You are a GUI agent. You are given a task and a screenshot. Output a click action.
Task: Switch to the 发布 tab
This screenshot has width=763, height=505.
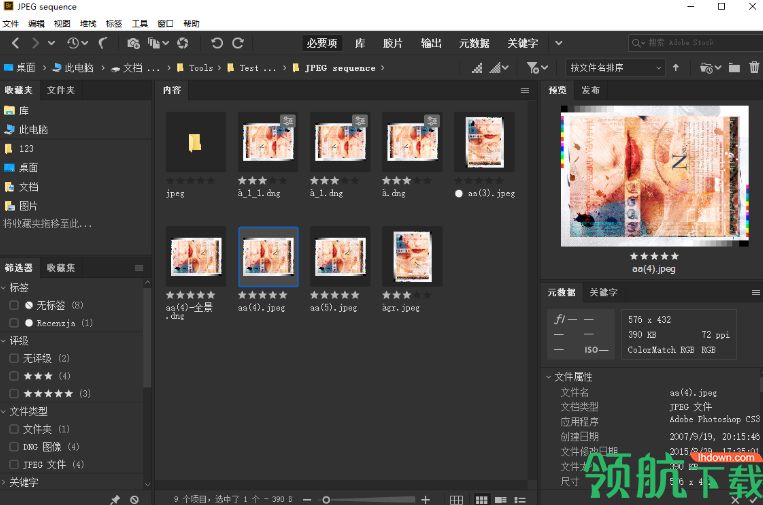click(x=590, y=90)
